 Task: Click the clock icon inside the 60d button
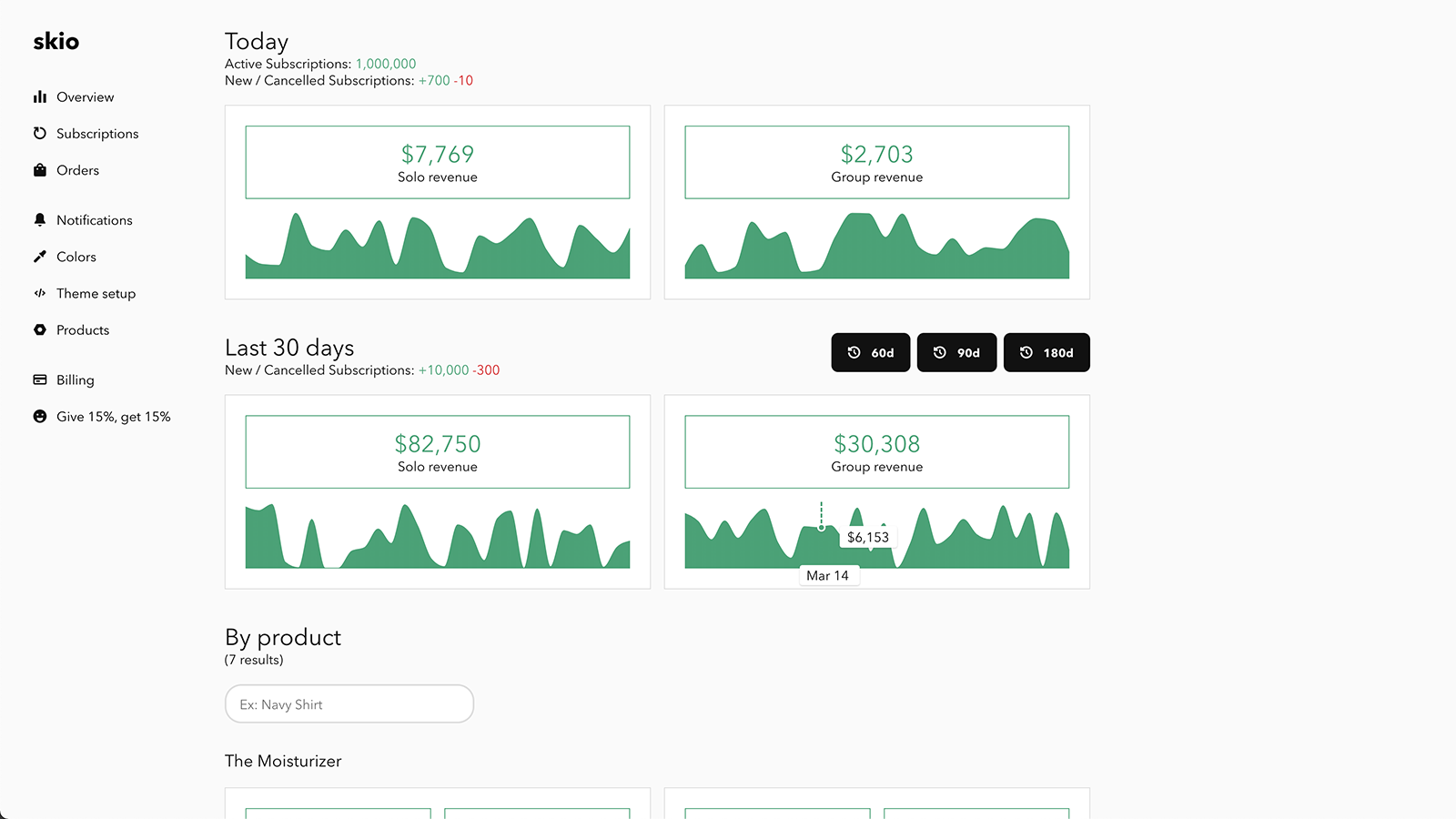pyautogui.click(x=854, y=352)
